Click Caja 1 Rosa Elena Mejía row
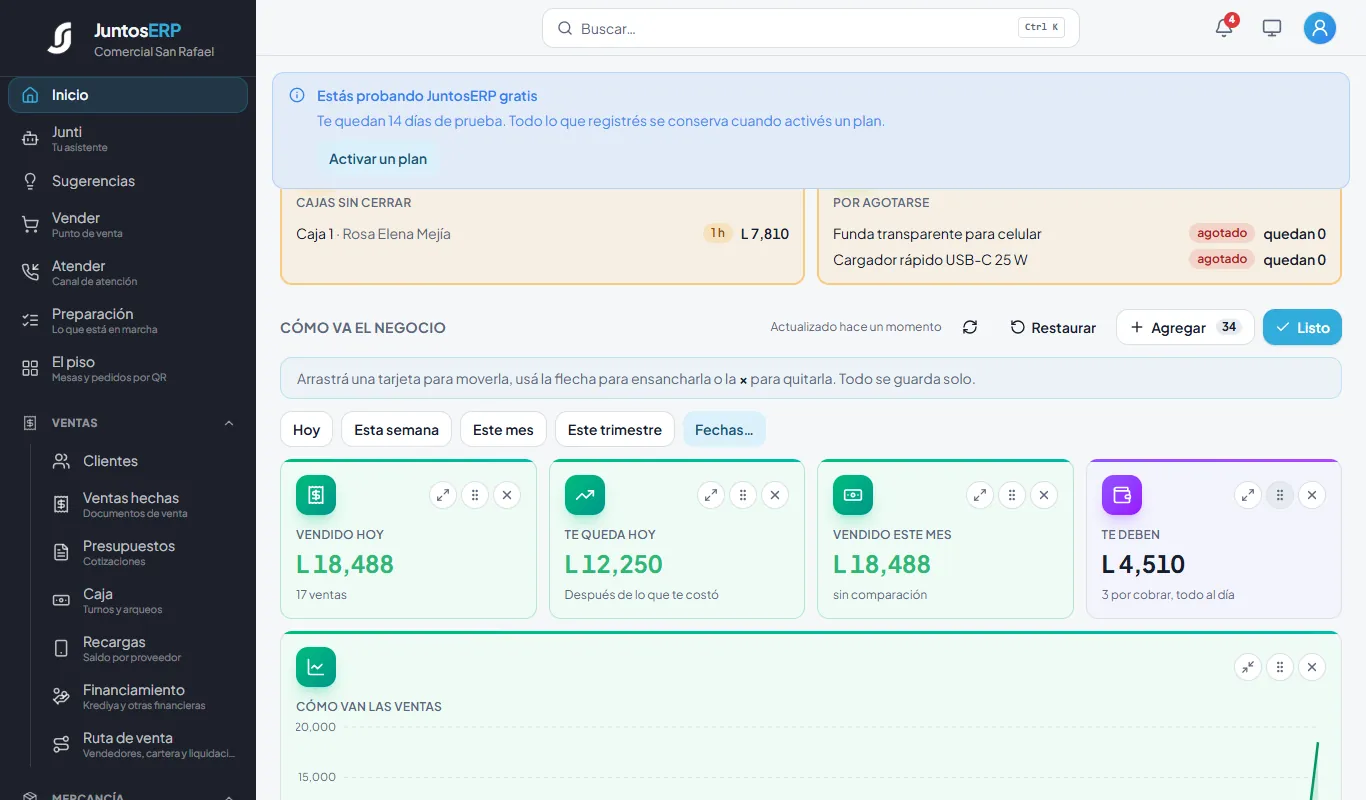The height and width of the screenshot is (800, 1366). [542, 234]
